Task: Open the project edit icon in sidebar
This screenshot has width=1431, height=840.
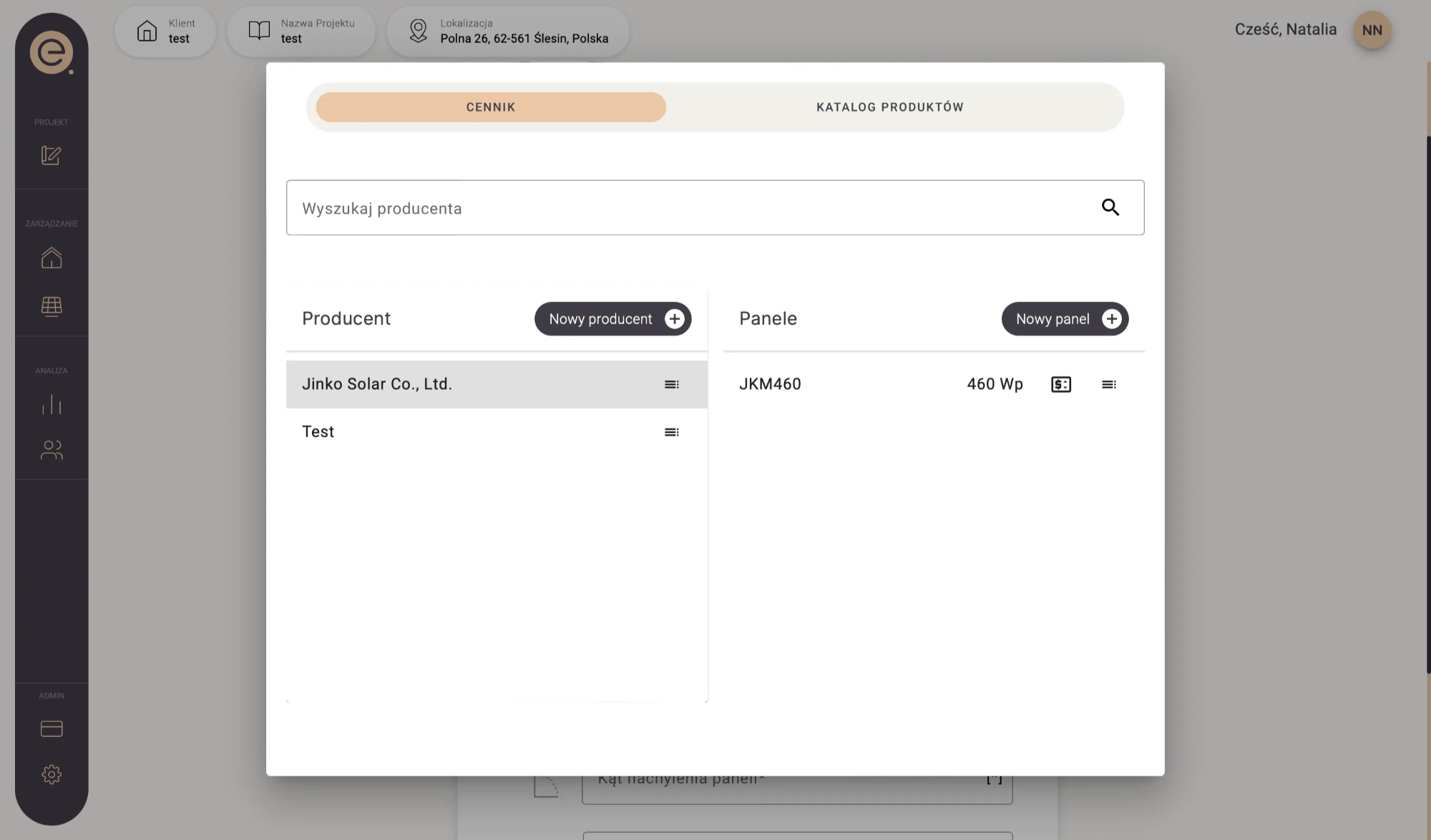Action: 51,155
